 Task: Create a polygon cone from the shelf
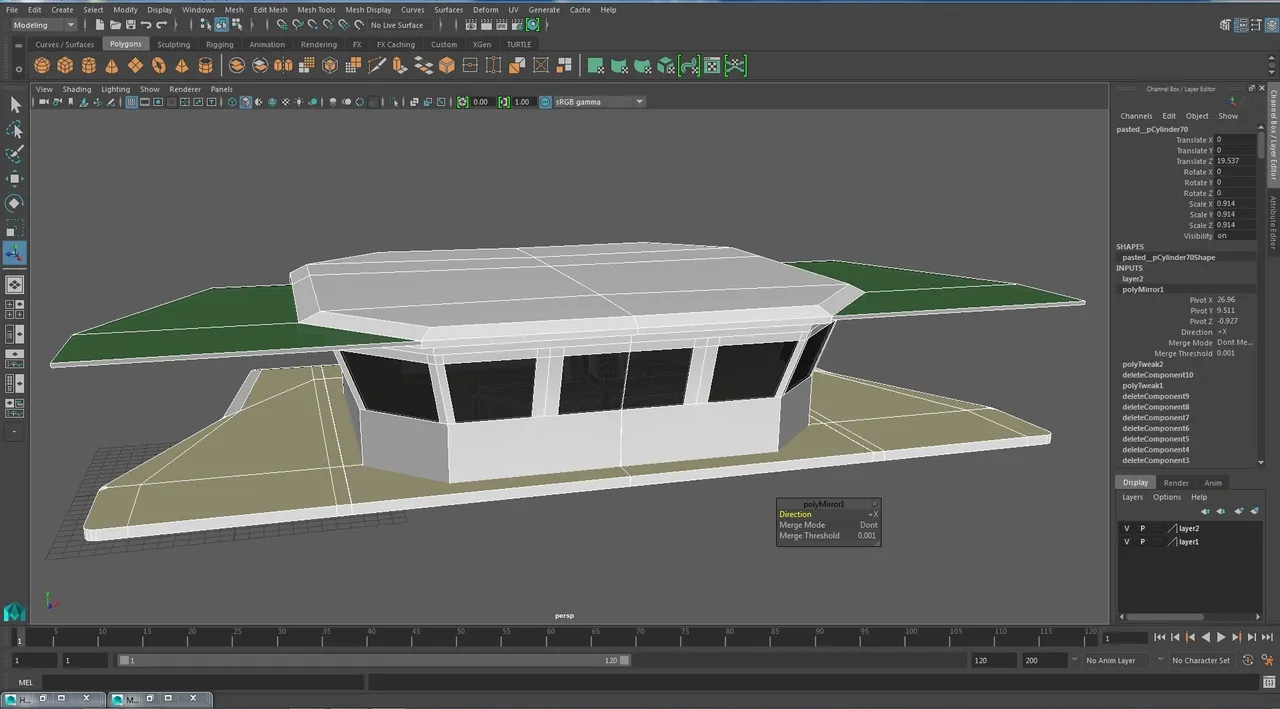coord(112,66)
